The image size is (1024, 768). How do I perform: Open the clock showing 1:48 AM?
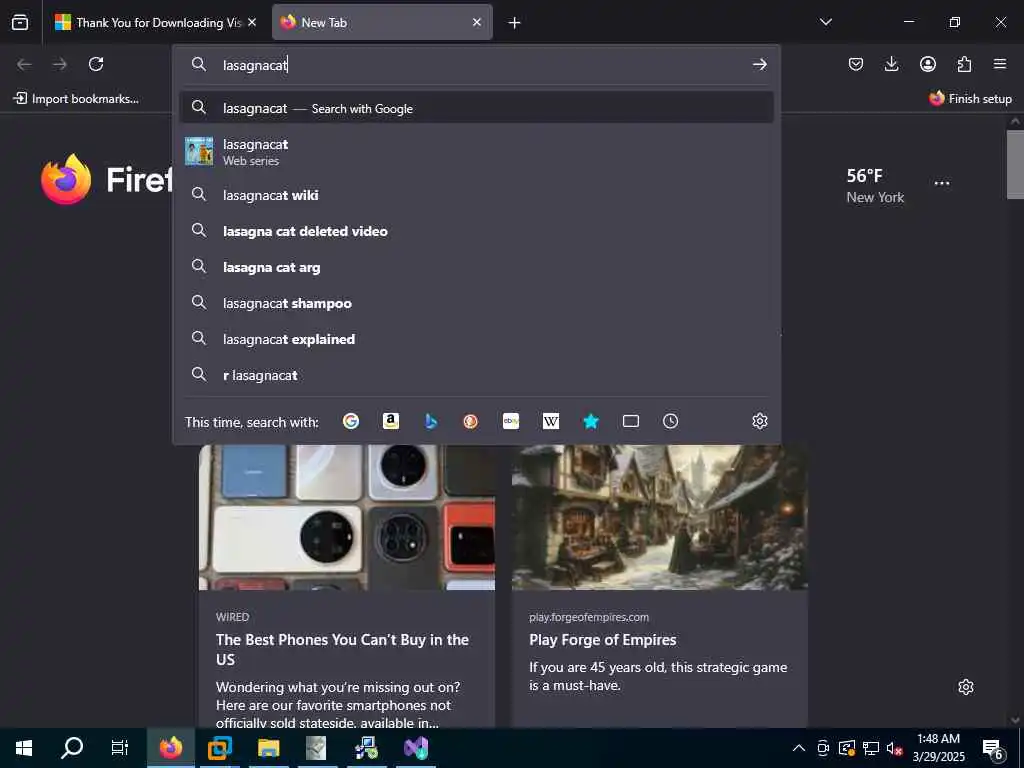click(x=938, y=748)
